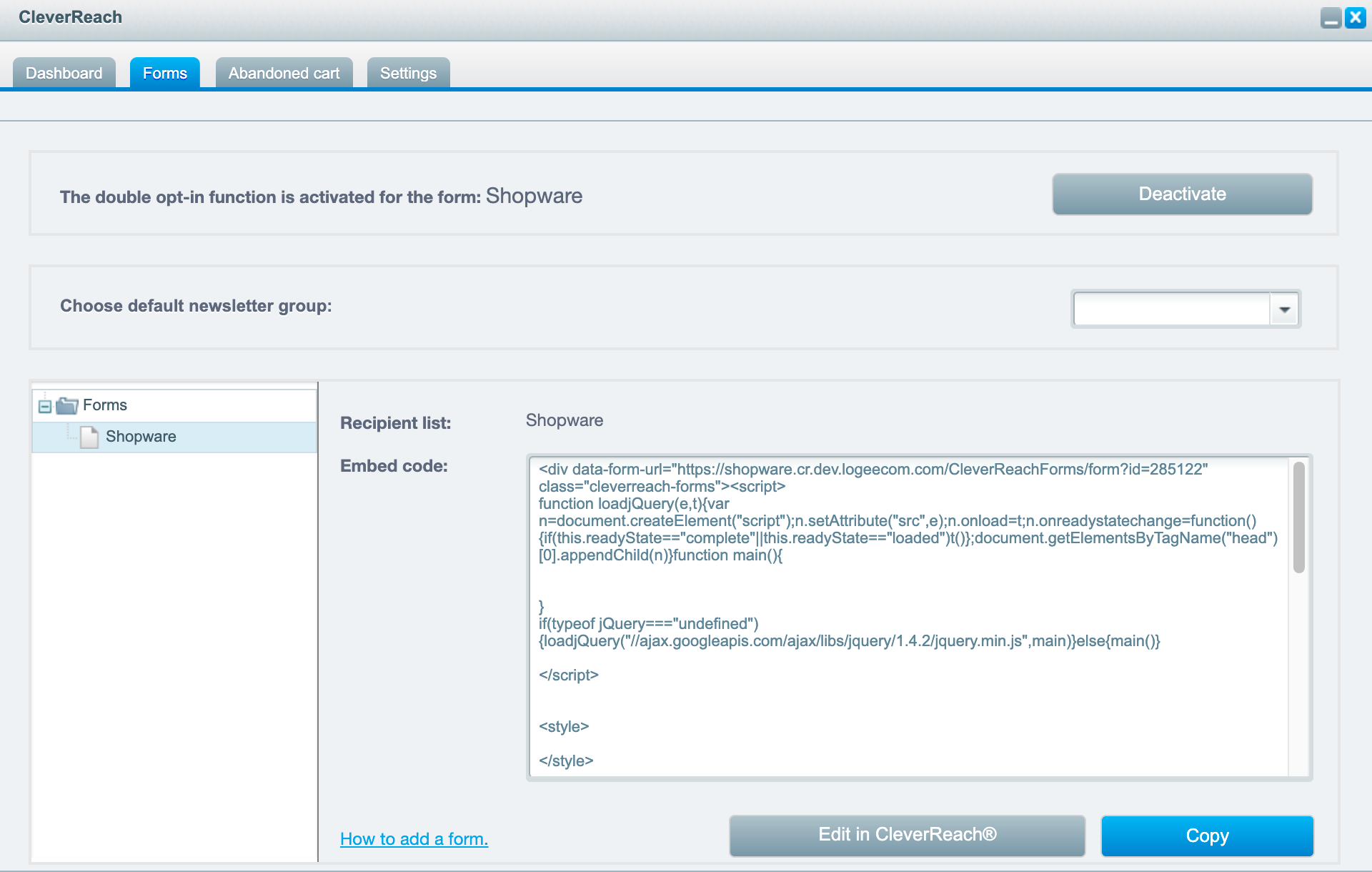This screenshot has height=872, width=1372.
Task: Click the CleverReach window title
Action: point(70,17)
